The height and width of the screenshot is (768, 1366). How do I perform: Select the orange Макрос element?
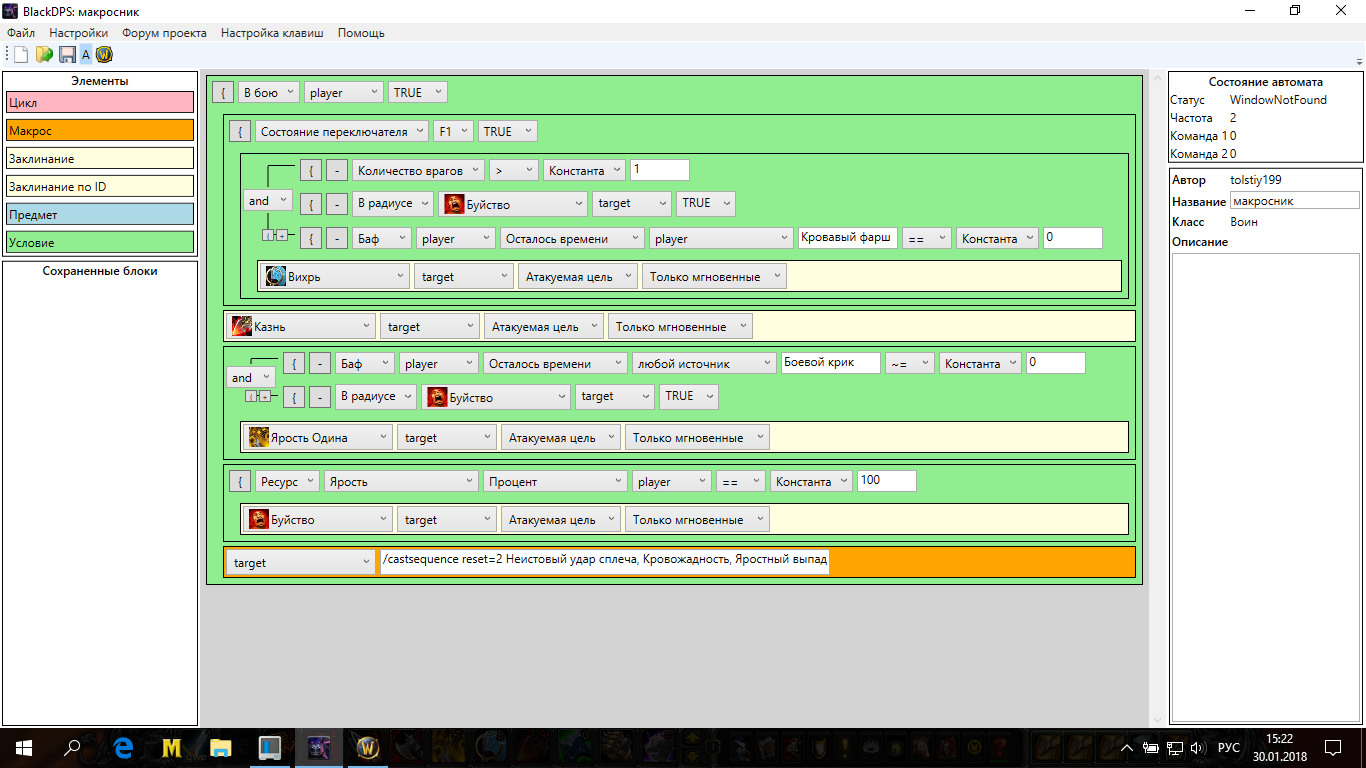click(x=100, y=131)
